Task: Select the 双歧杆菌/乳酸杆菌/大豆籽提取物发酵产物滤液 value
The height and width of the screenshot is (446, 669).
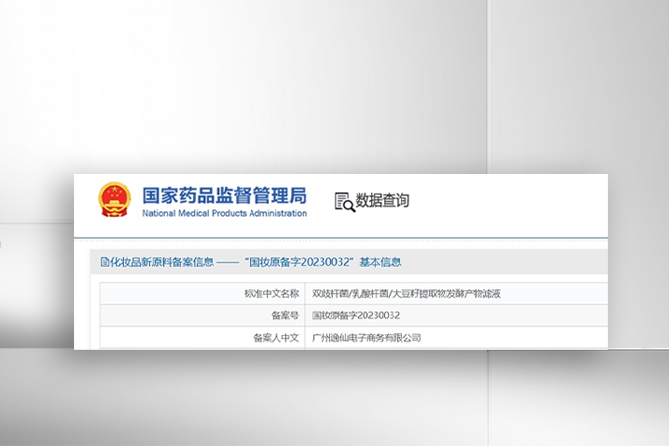Action: click(406, 294)
